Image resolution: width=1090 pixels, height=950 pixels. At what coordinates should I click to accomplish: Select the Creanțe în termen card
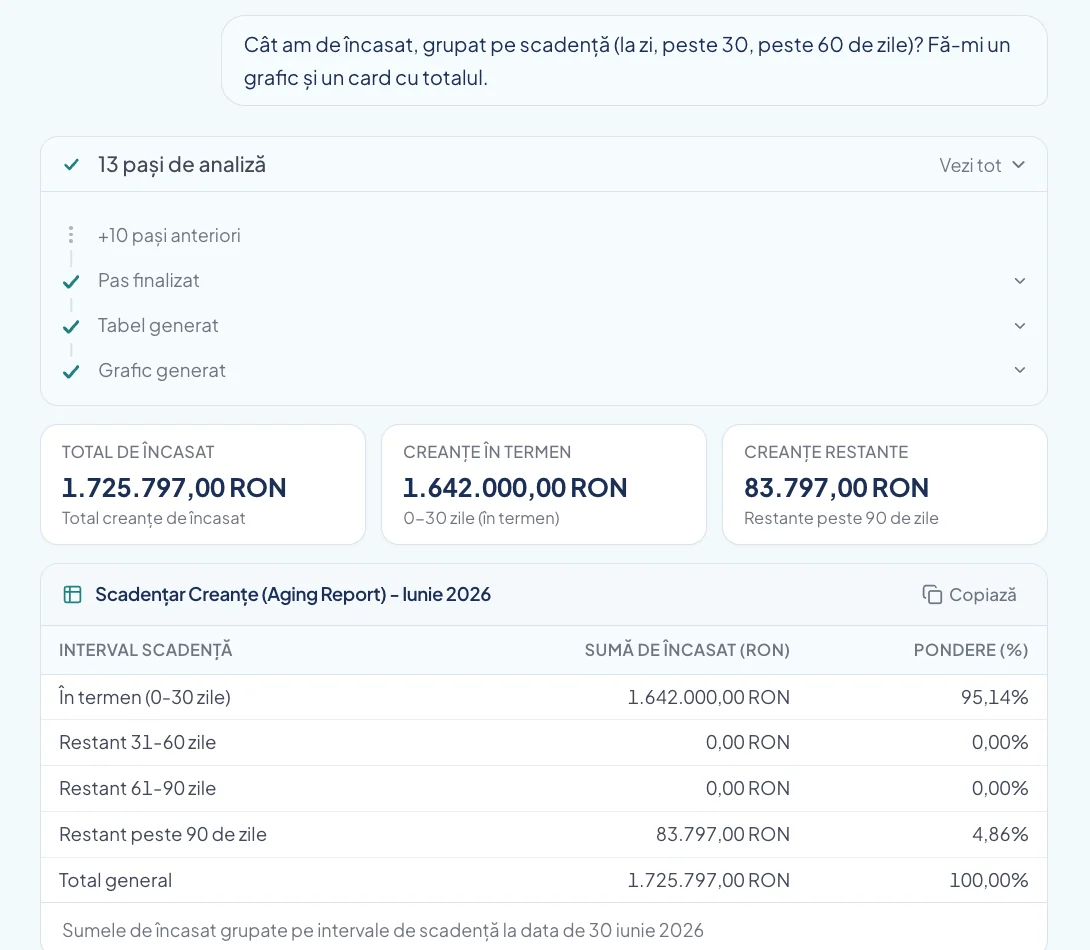(544, 484)
